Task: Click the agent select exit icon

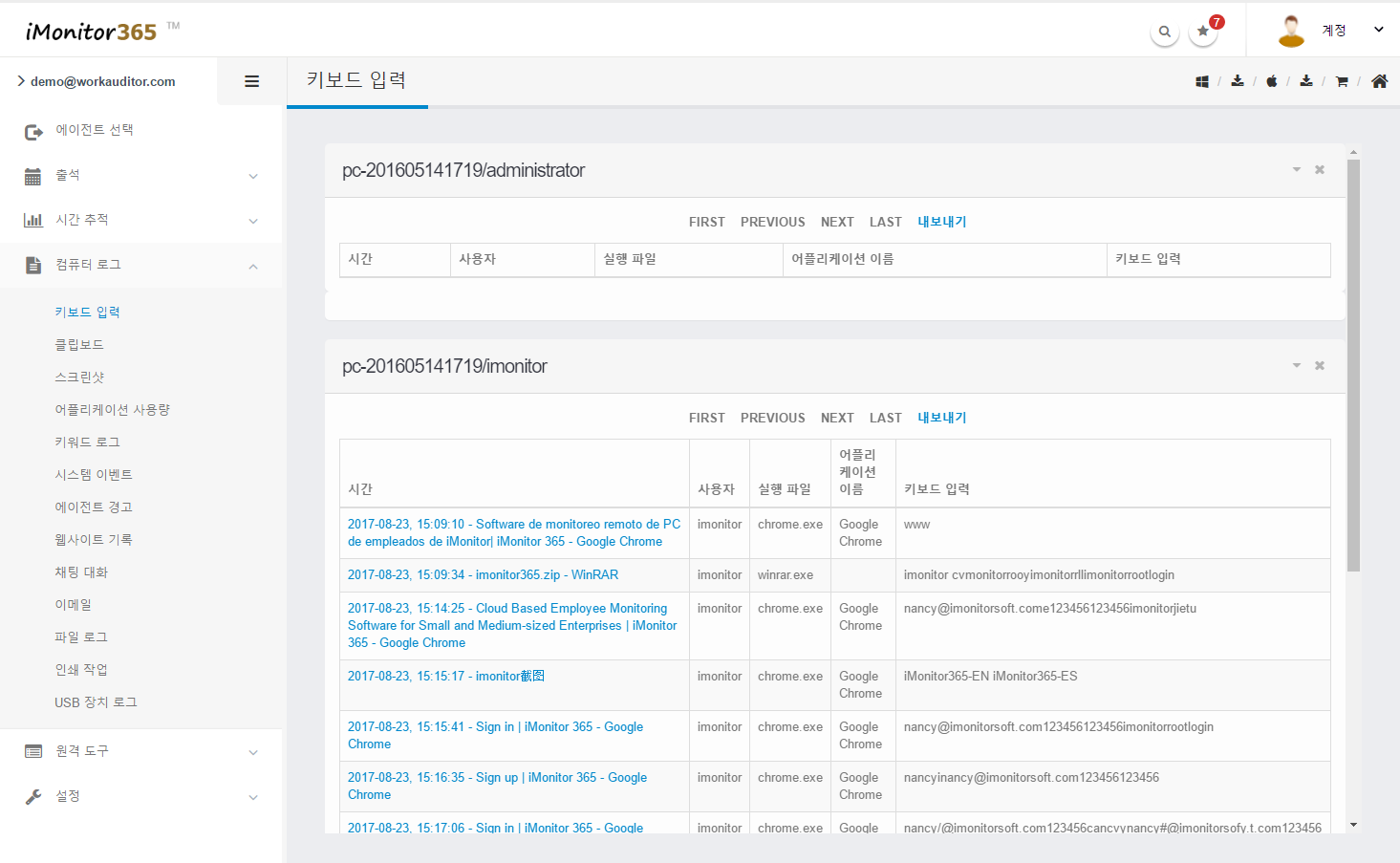Action: pos(33,131)
